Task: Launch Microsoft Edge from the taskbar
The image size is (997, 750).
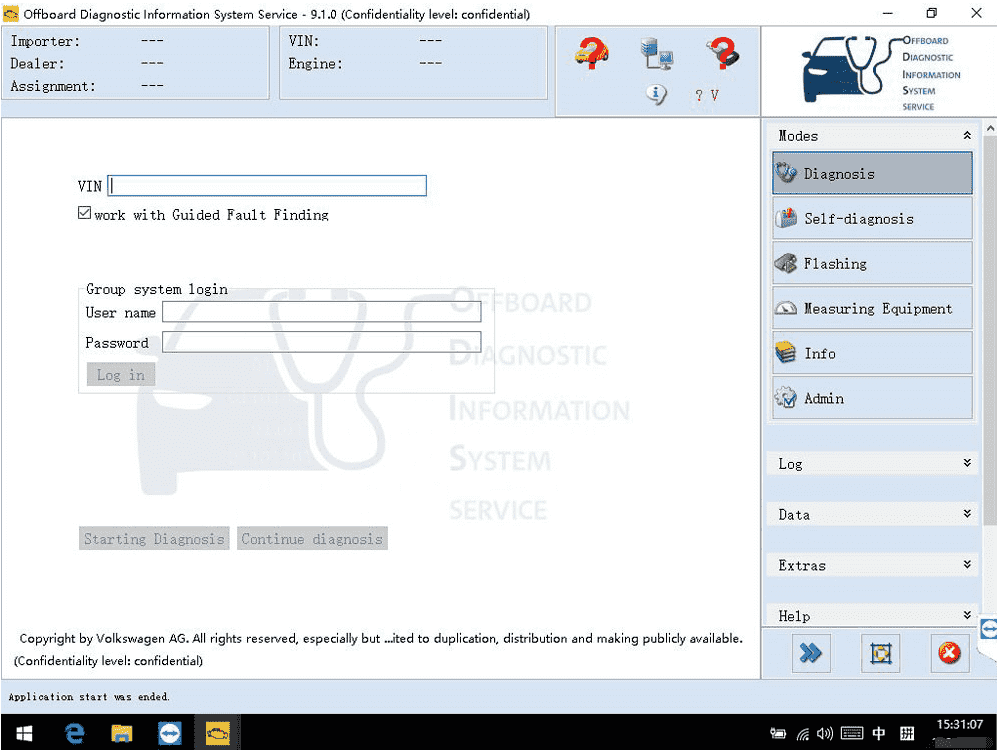Action: pos(74,733)
